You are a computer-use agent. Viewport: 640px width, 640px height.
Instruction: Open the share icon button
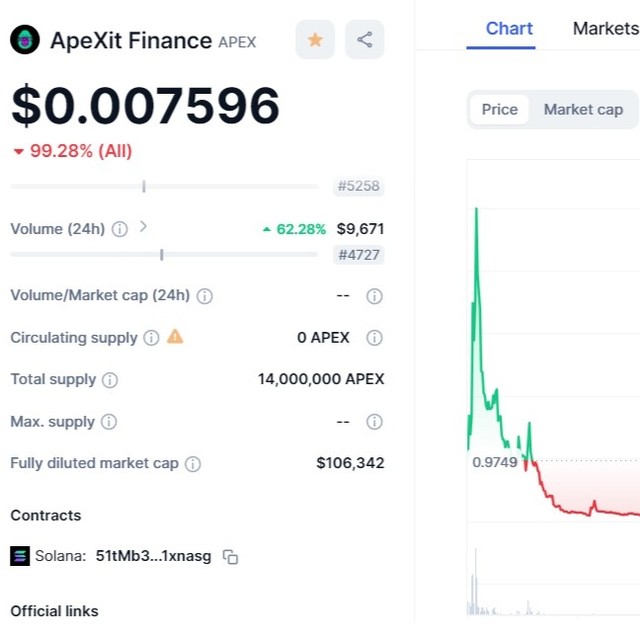point(364,40)
